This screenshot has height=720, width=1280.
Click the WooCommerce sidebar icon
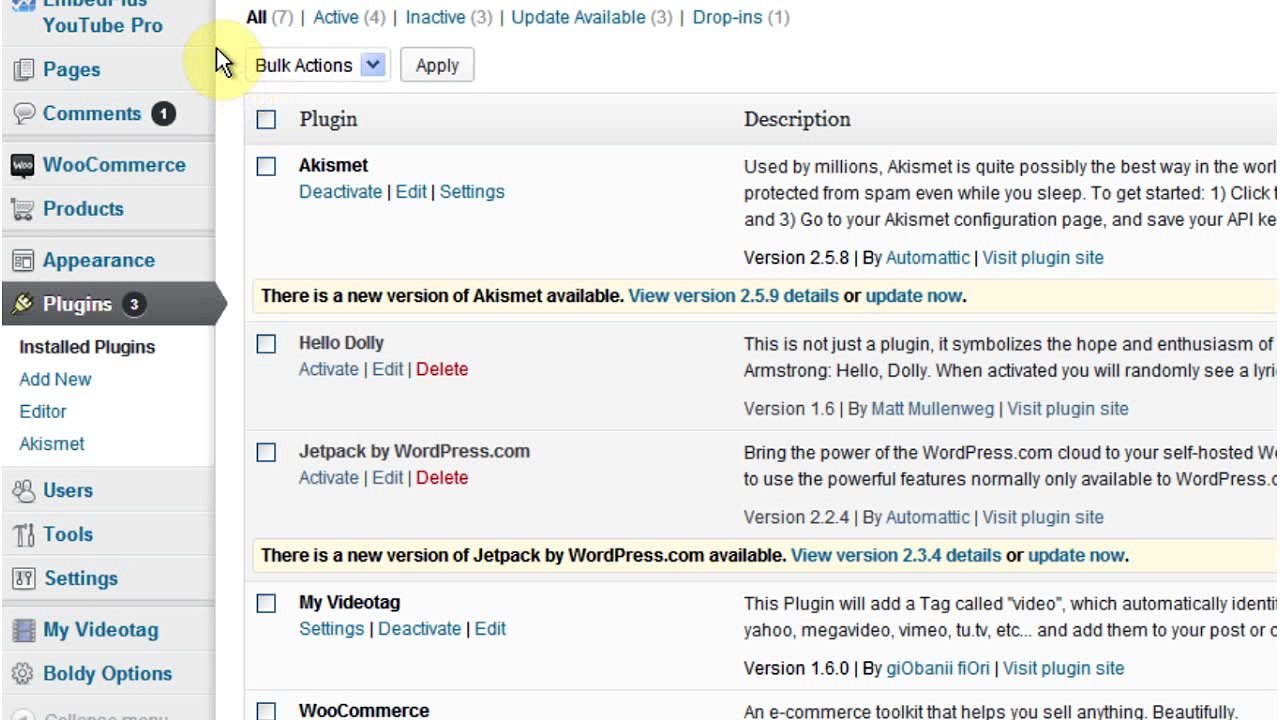tap(23, 165)
